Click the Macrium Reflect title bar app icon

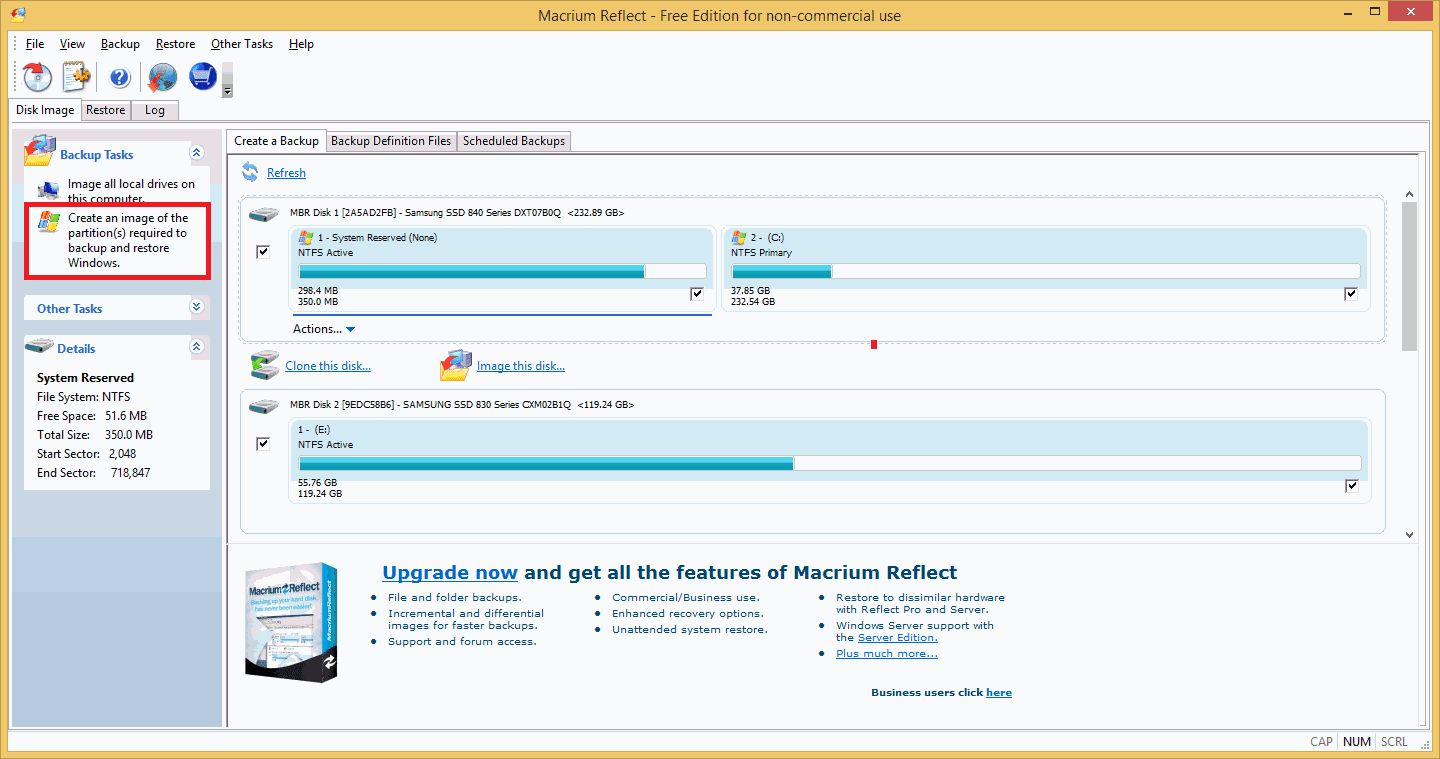tap(18, 15)
